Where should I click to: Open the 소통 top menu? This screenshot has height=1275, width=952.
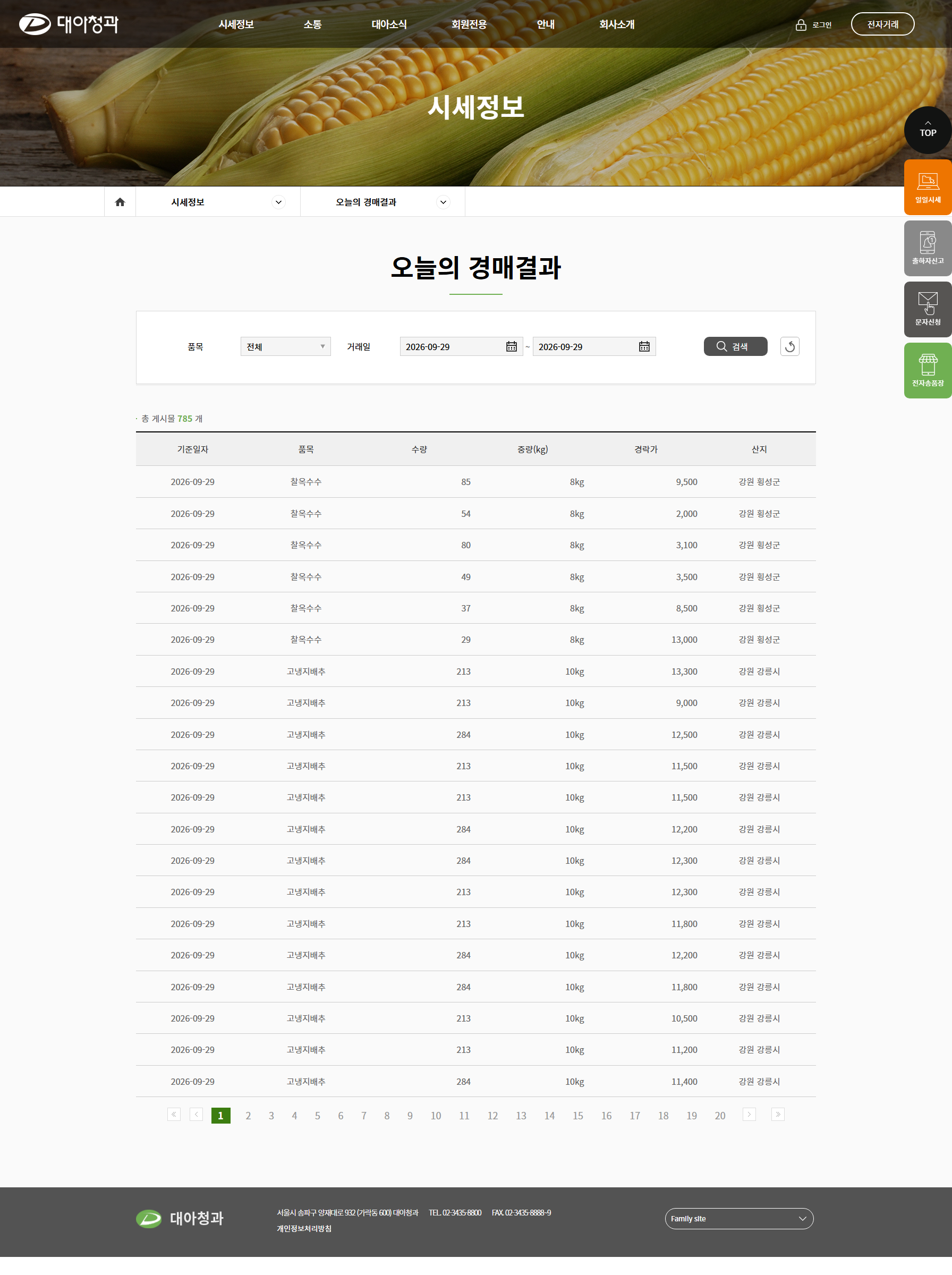312,24
